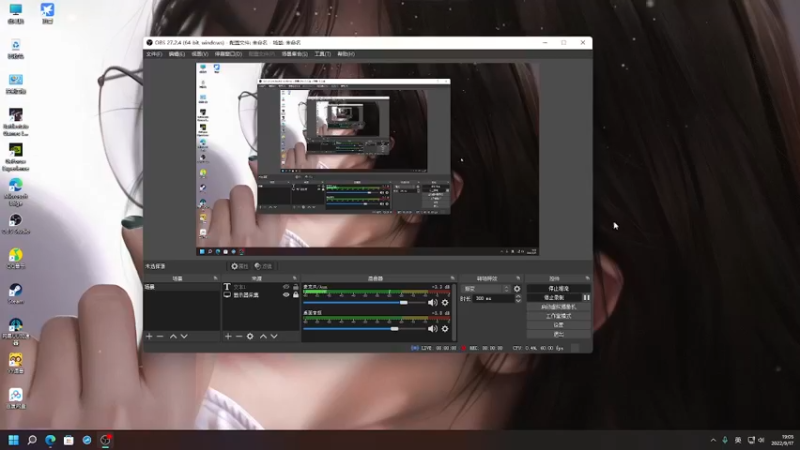The width and height of the screenshot is (800, 450).
Task: Pop out the Audio Mixer dock using its header icon
Action: (x=453, y=278)
